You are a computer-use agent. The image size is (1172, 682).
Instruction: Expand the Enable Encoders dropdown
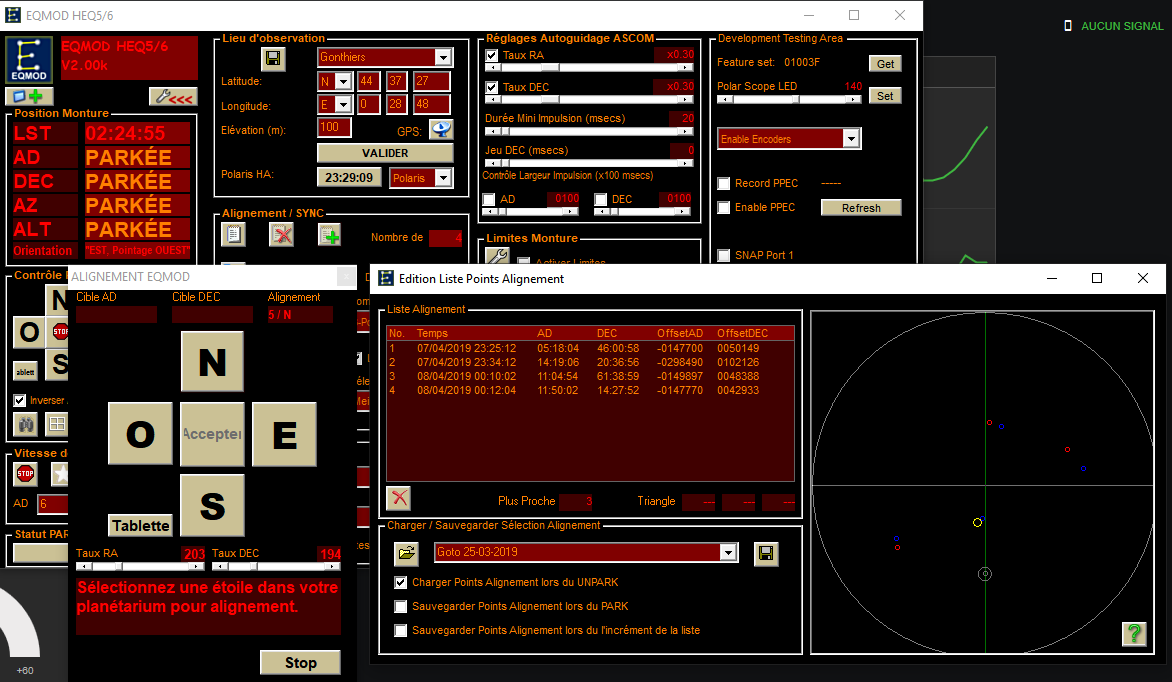tap(851, 138)
